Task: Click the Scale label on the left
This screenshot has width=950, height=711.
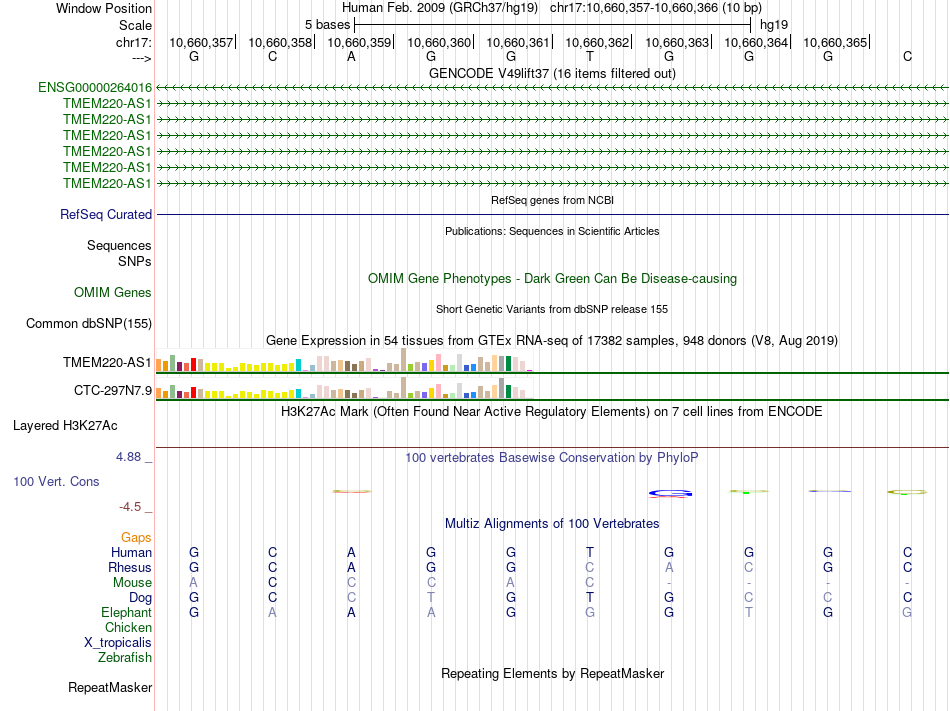Action: click(135, 25)
